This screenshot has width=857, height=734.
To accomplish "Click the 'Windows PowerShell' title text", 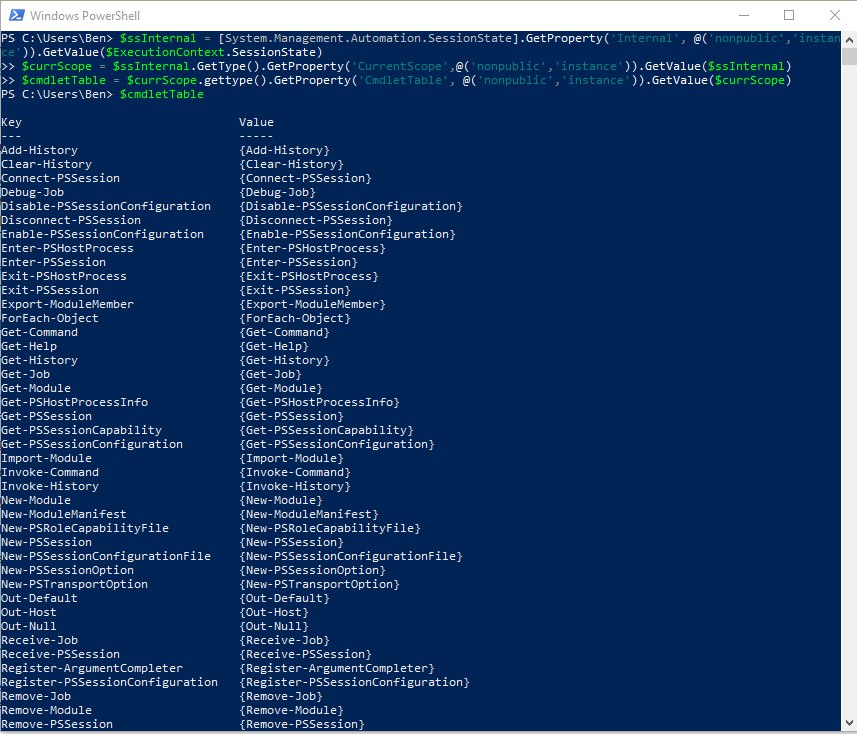I will 85,16.
